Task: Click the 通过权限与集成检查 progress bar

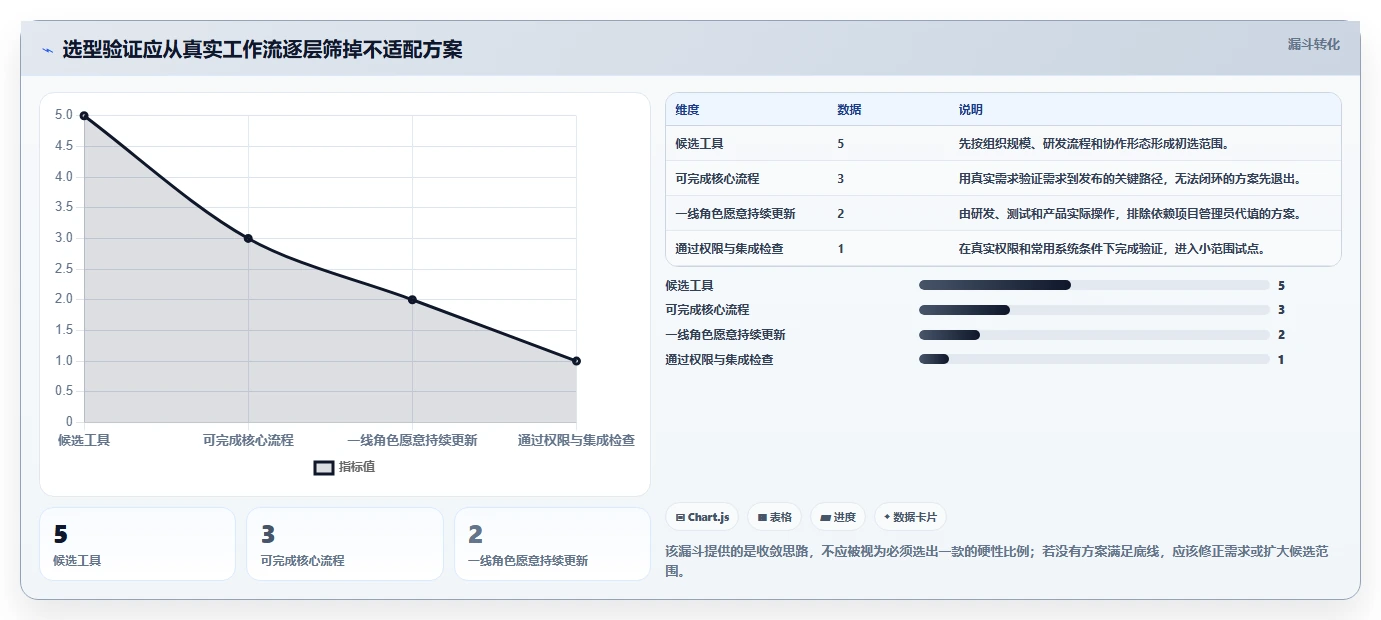Action: (x=1094, y=359)
